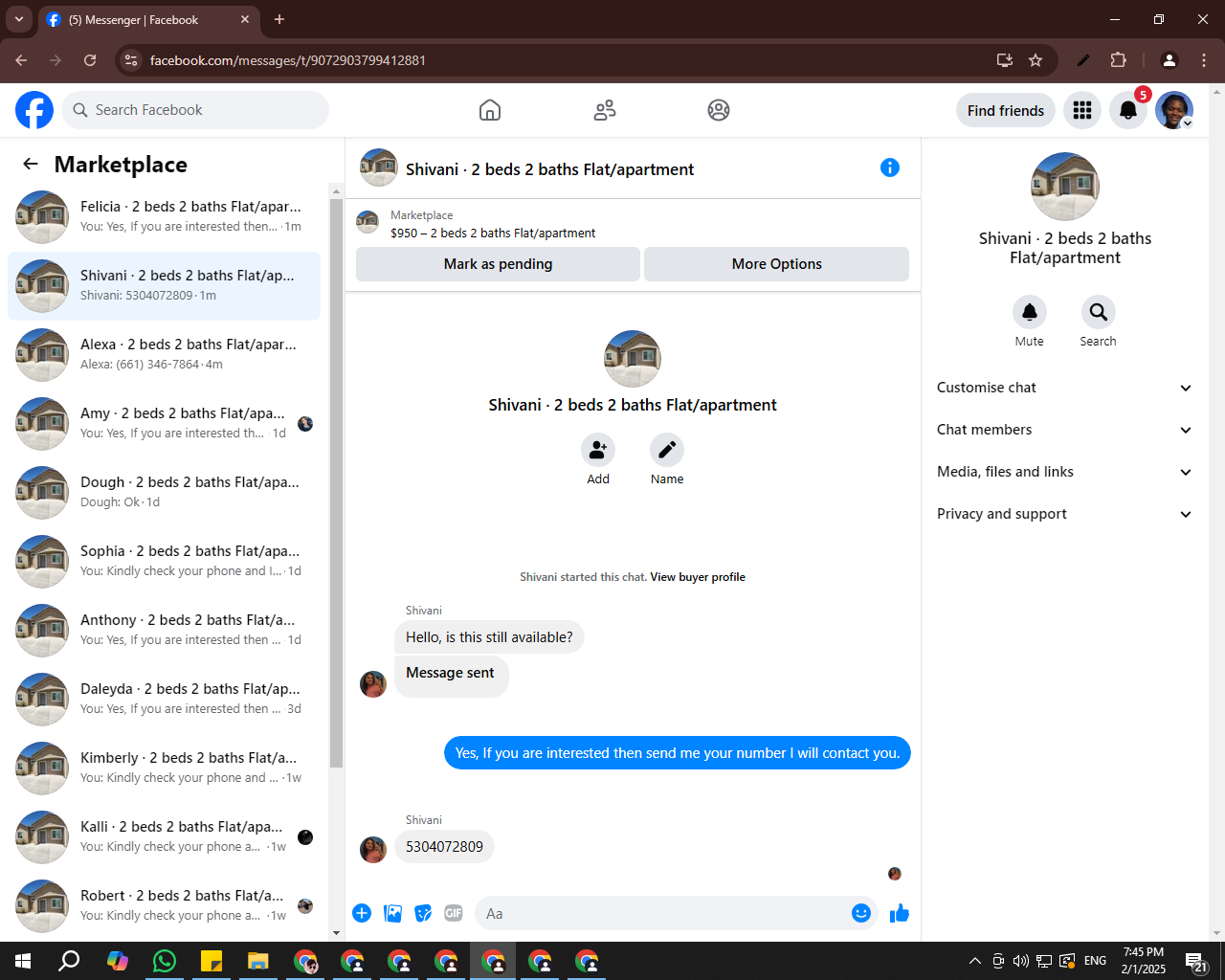The height and width of the screenshot is (980, 1225).
Task: View site information icon in address bar
Action: coord(132,60)
